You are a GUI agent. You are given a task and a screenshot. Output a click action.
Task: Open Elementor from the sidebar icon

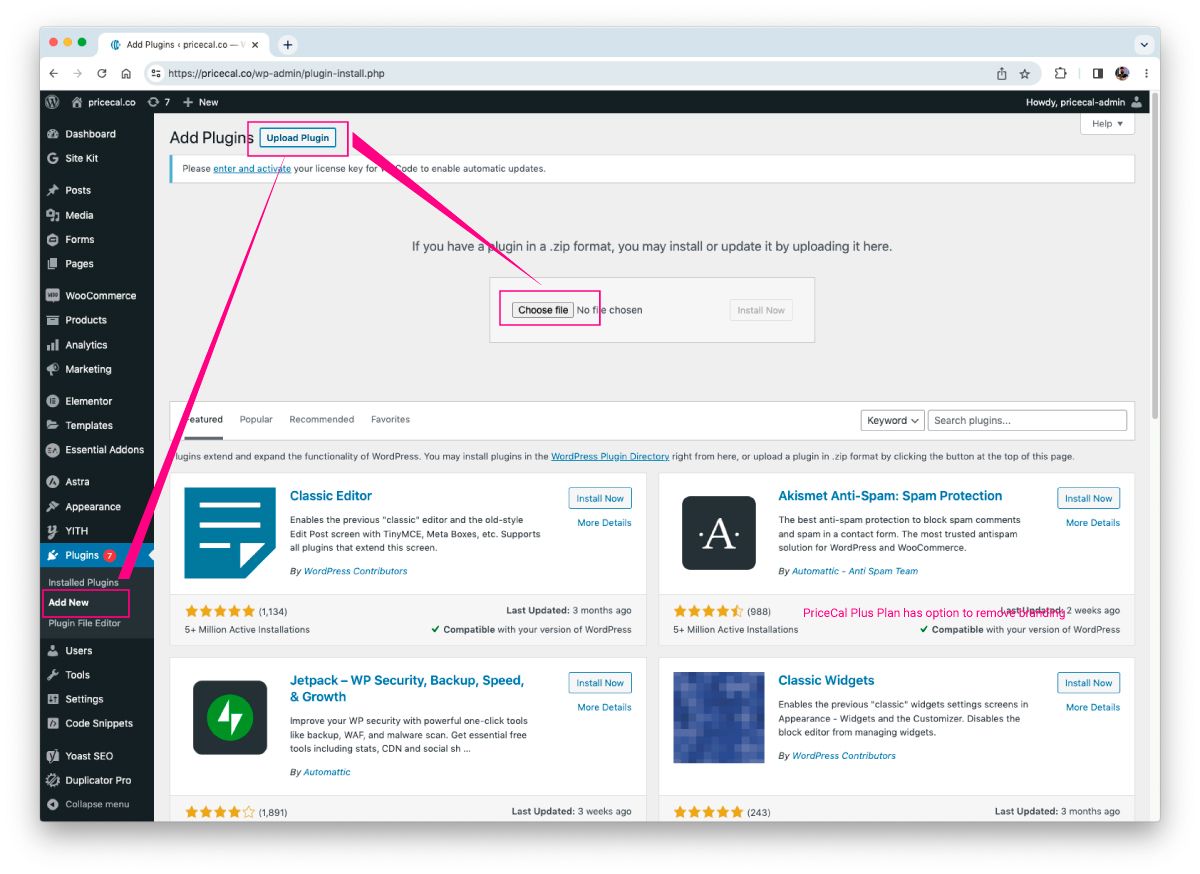53,401
